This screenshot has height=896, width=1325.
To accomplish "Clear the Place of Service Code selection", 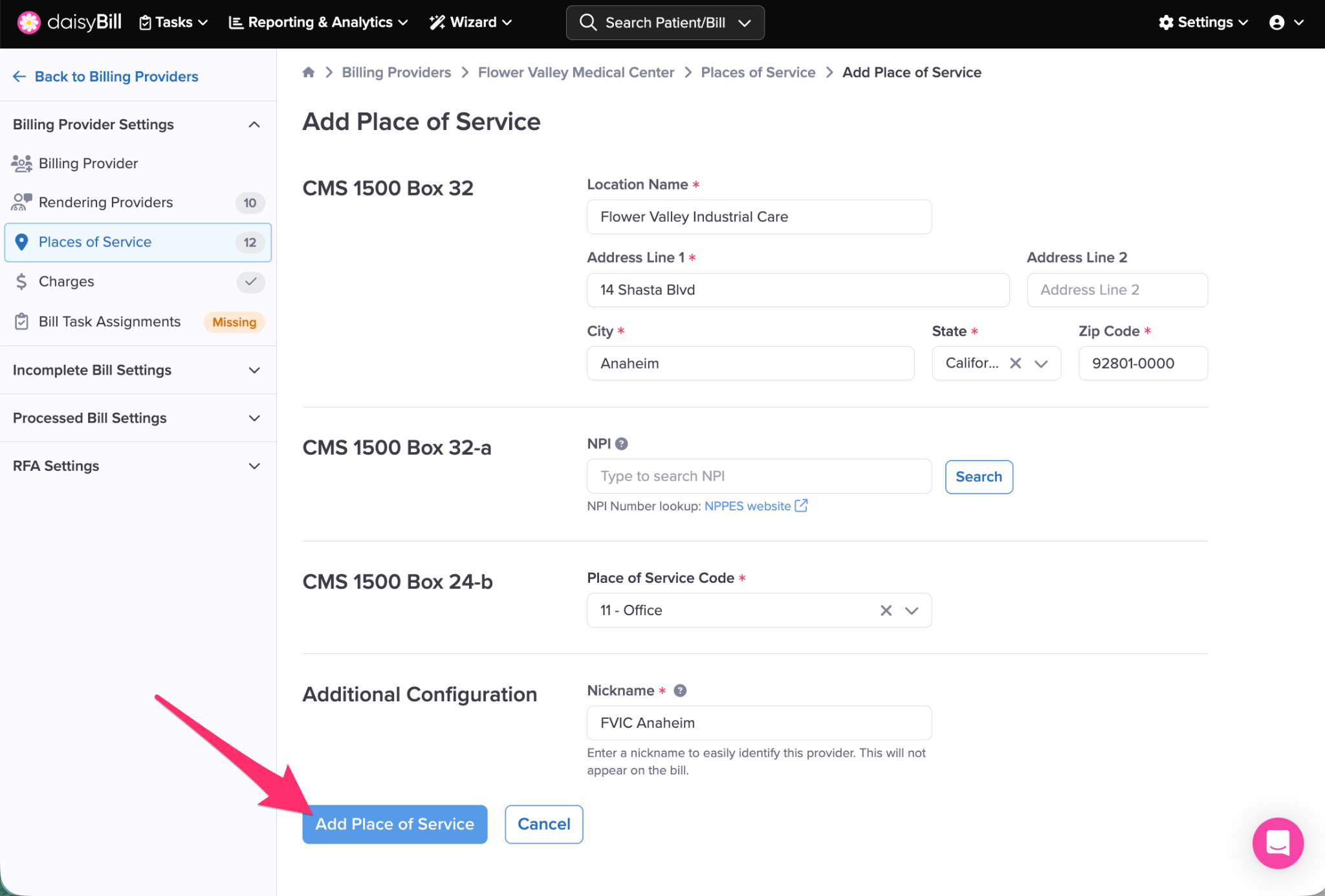I will [886, 611].
